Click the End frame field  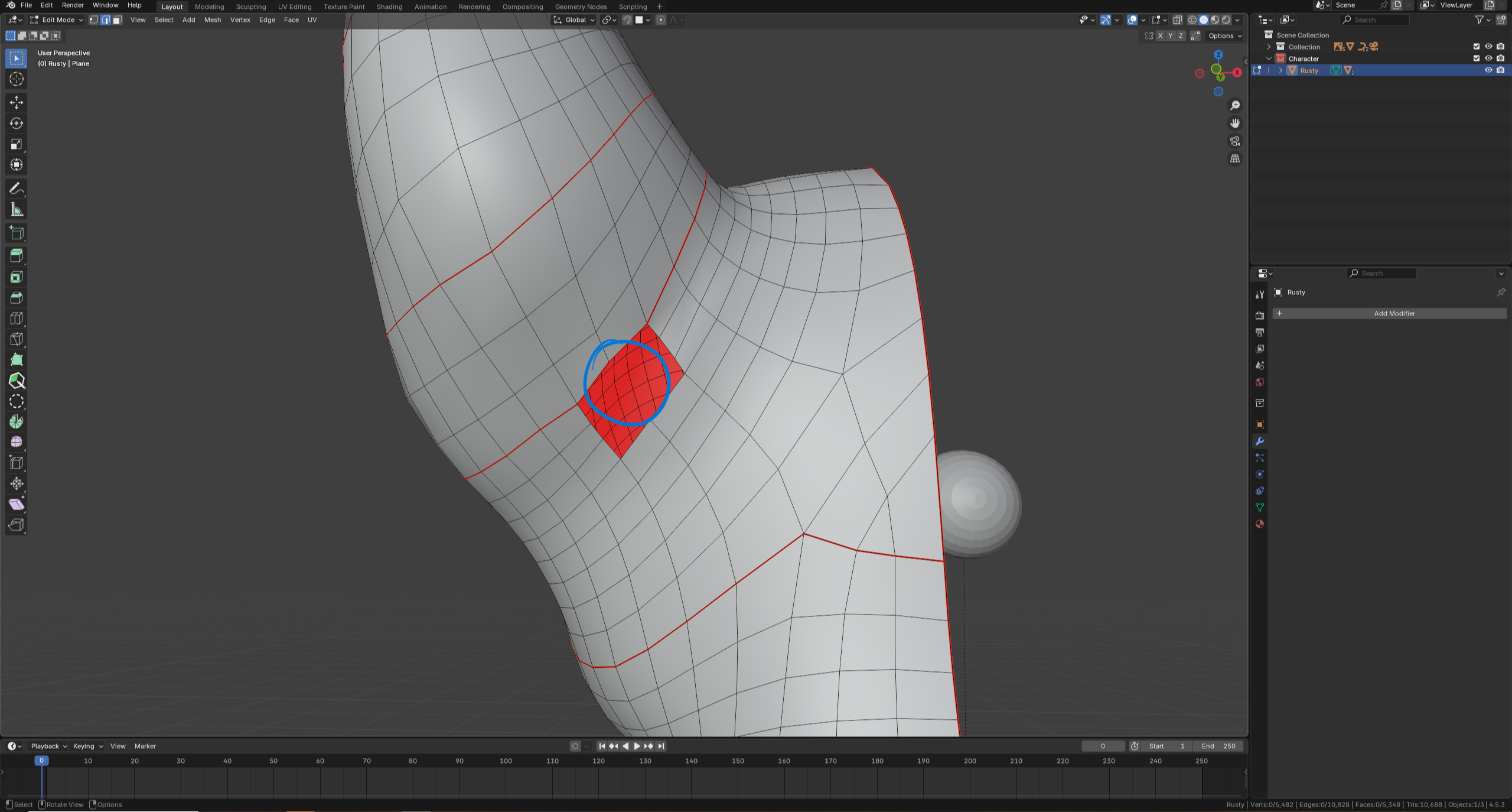click(x=1218, y=746)
